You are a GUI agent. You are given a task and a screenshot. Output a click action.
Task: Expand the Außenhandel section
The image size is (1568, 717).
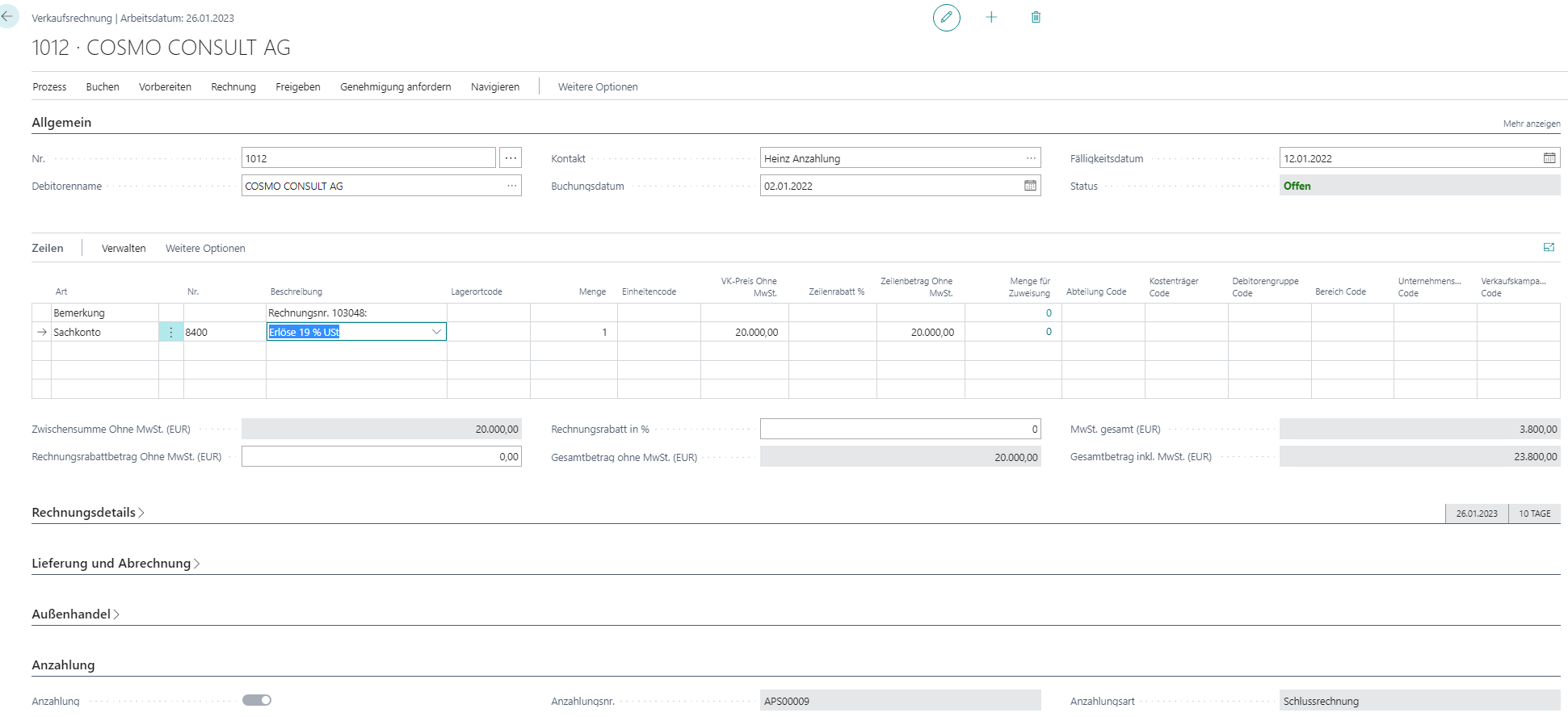[75, 614]
